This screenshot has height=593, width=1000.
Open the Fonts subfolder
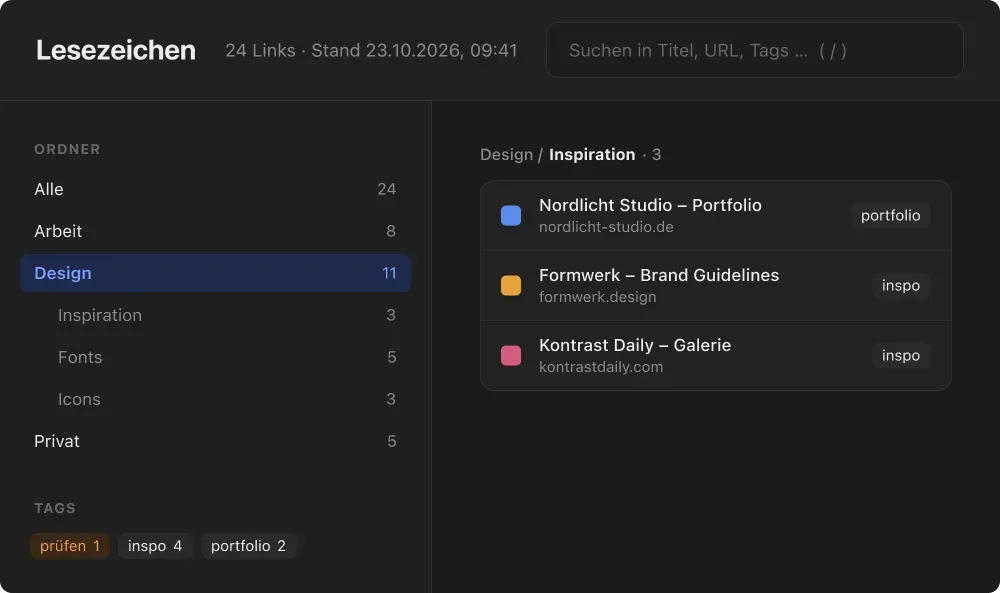pos(216,358)
